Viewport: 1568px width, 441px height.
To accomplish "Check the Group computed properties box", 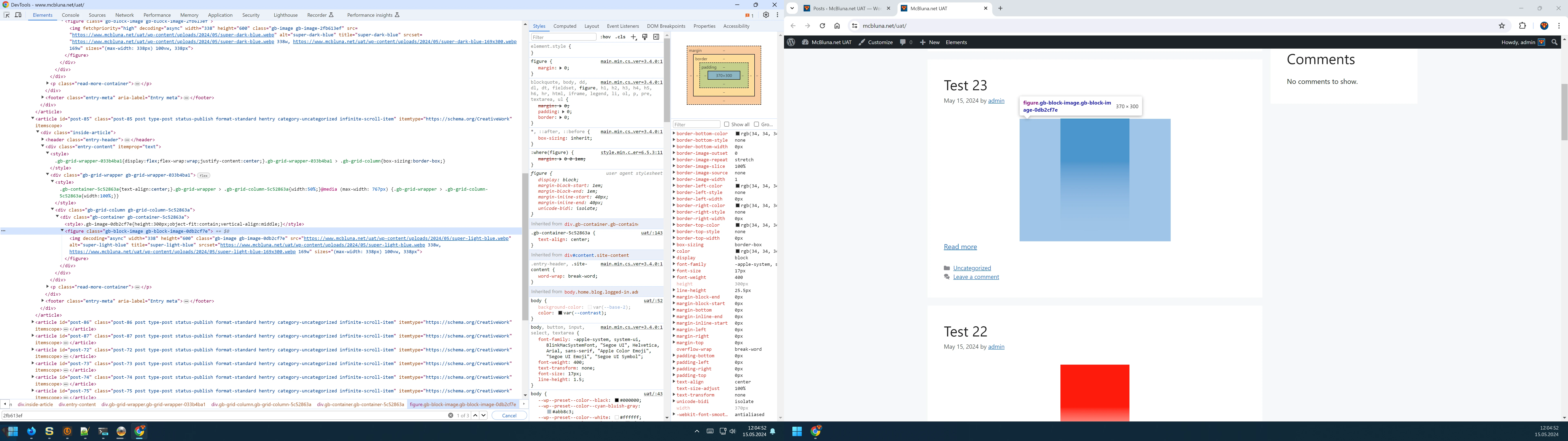I will (x=757, y=124).
